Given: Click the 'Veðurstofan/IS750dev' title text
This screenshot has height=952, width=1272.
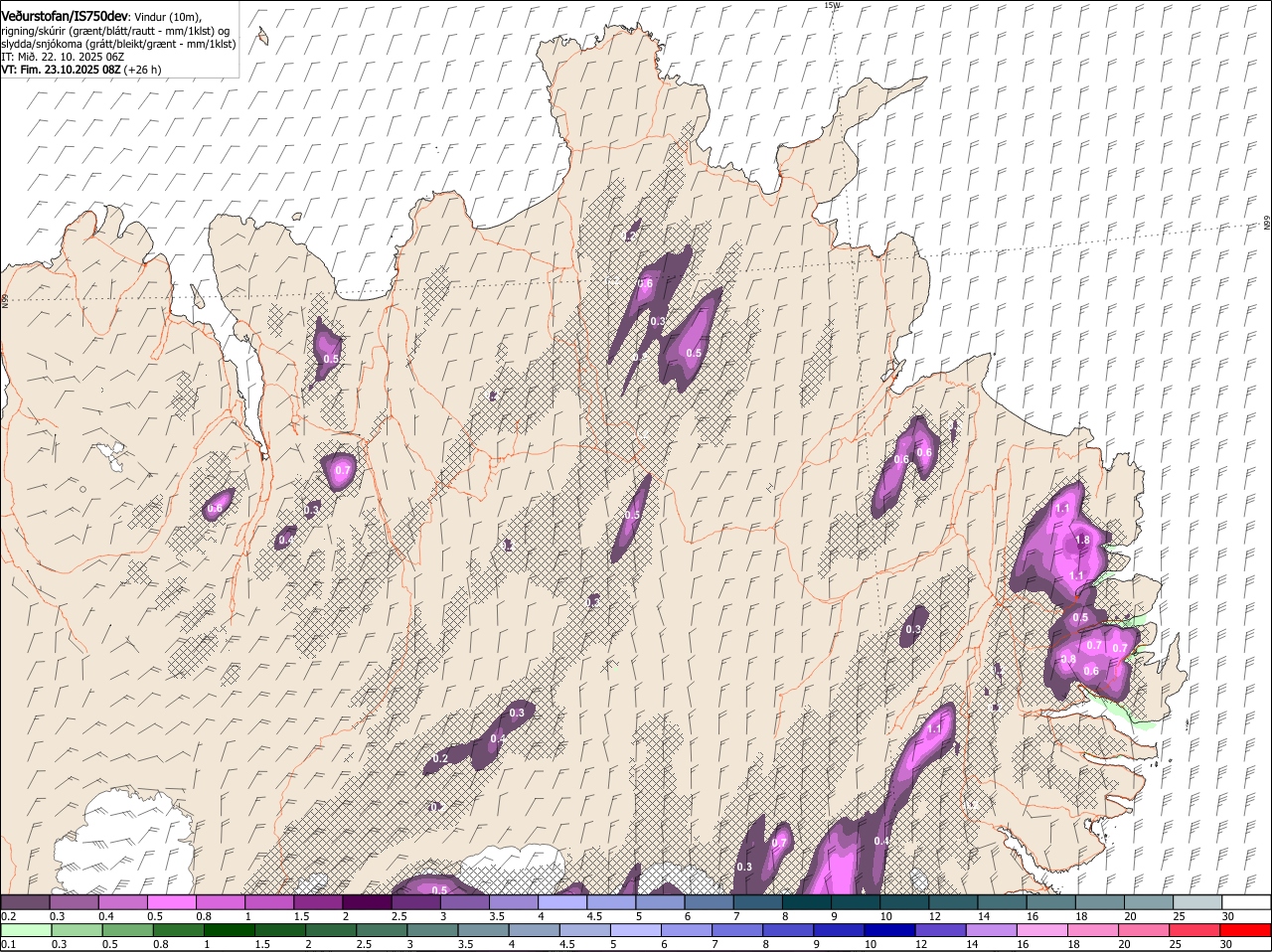Looking at the screenshot, I should pos(65,16).
